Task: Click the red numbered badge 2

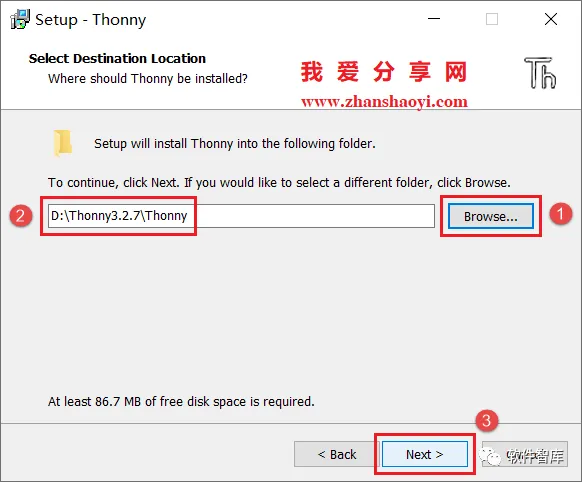Action: 21,216
